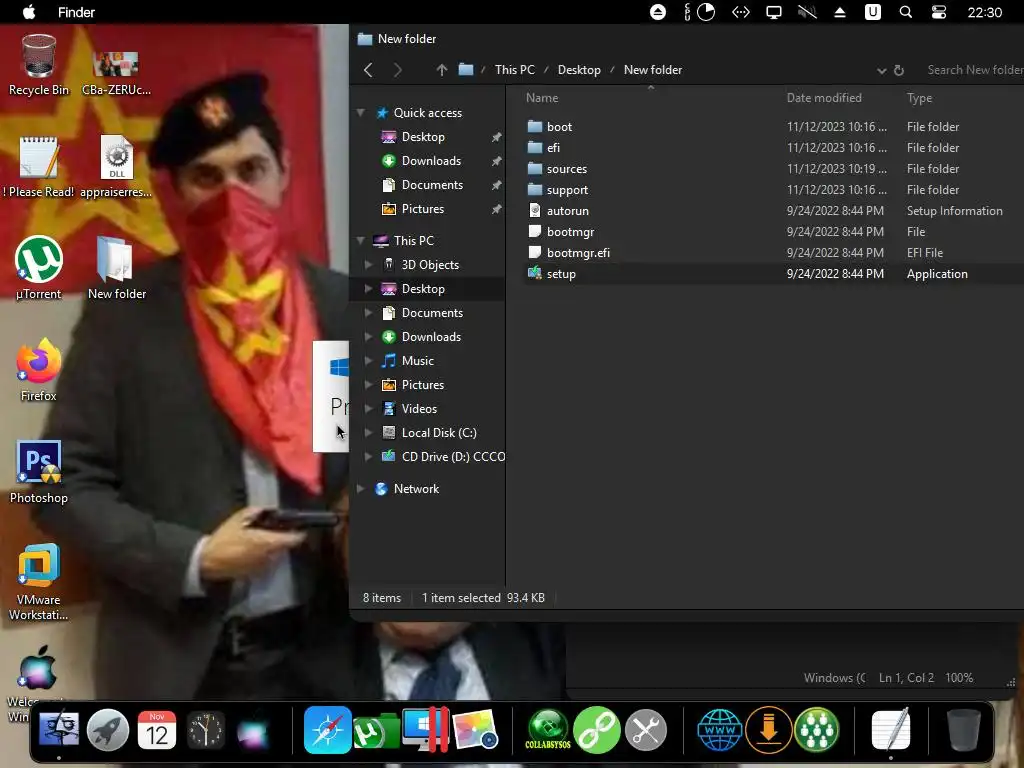Collapse the Quick access tree

(360, 113)
